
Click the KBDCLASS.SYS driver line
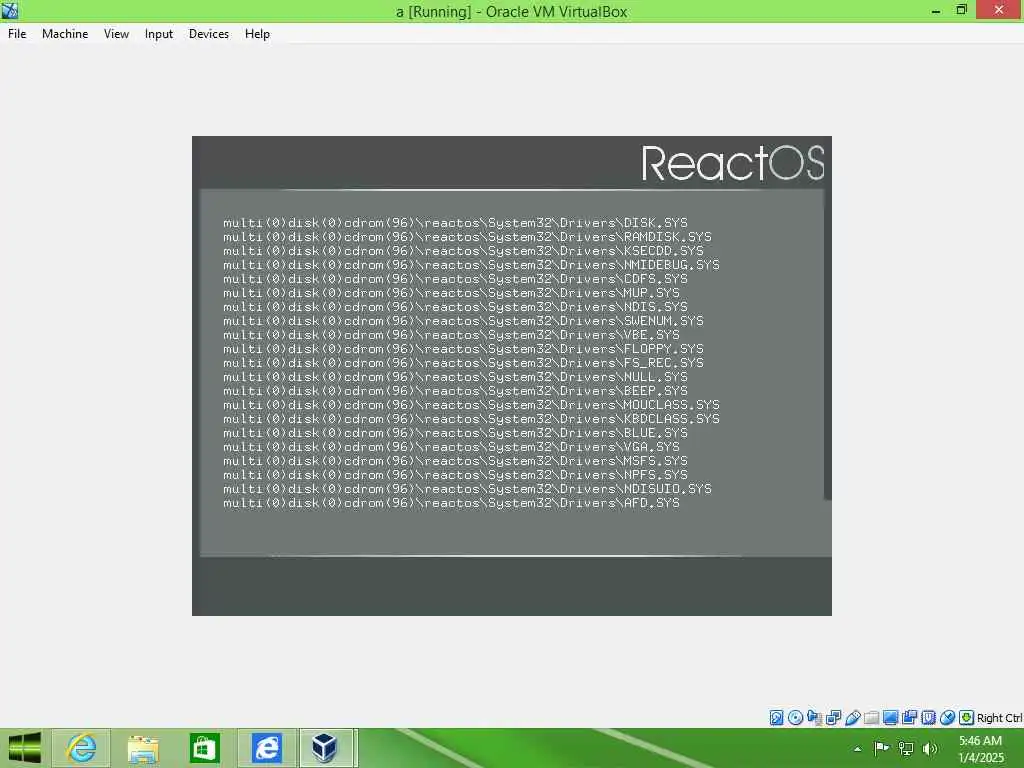point(471,419)
